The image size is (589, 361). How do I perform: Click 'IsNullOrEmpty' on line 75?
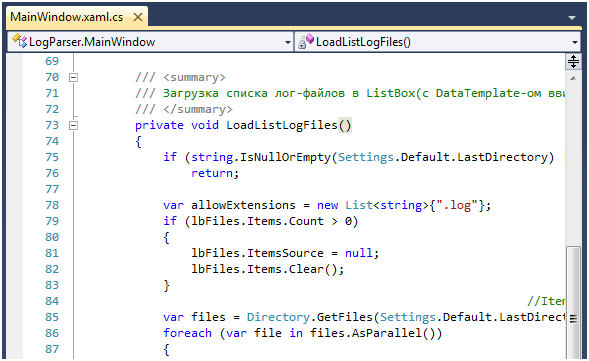(285, 157)
